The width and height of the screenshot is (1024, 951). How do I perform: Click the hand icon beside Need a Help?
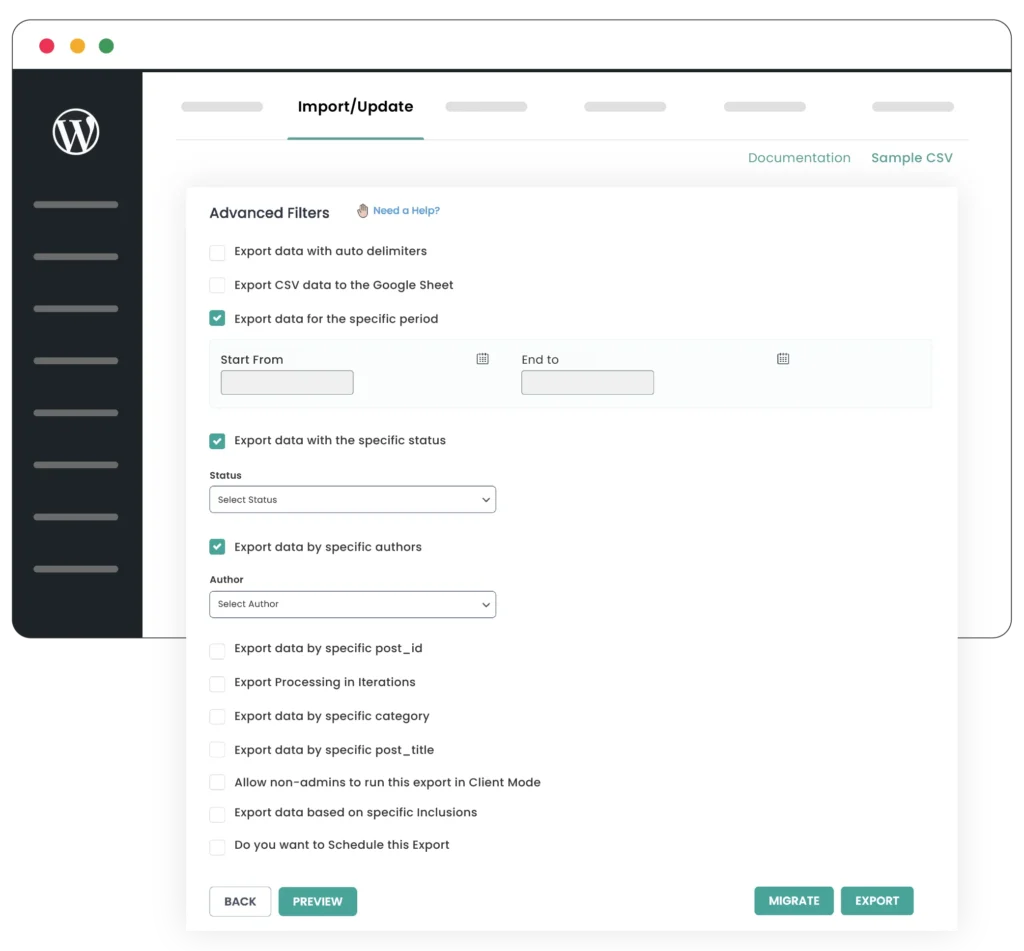[x=363, y=211]
